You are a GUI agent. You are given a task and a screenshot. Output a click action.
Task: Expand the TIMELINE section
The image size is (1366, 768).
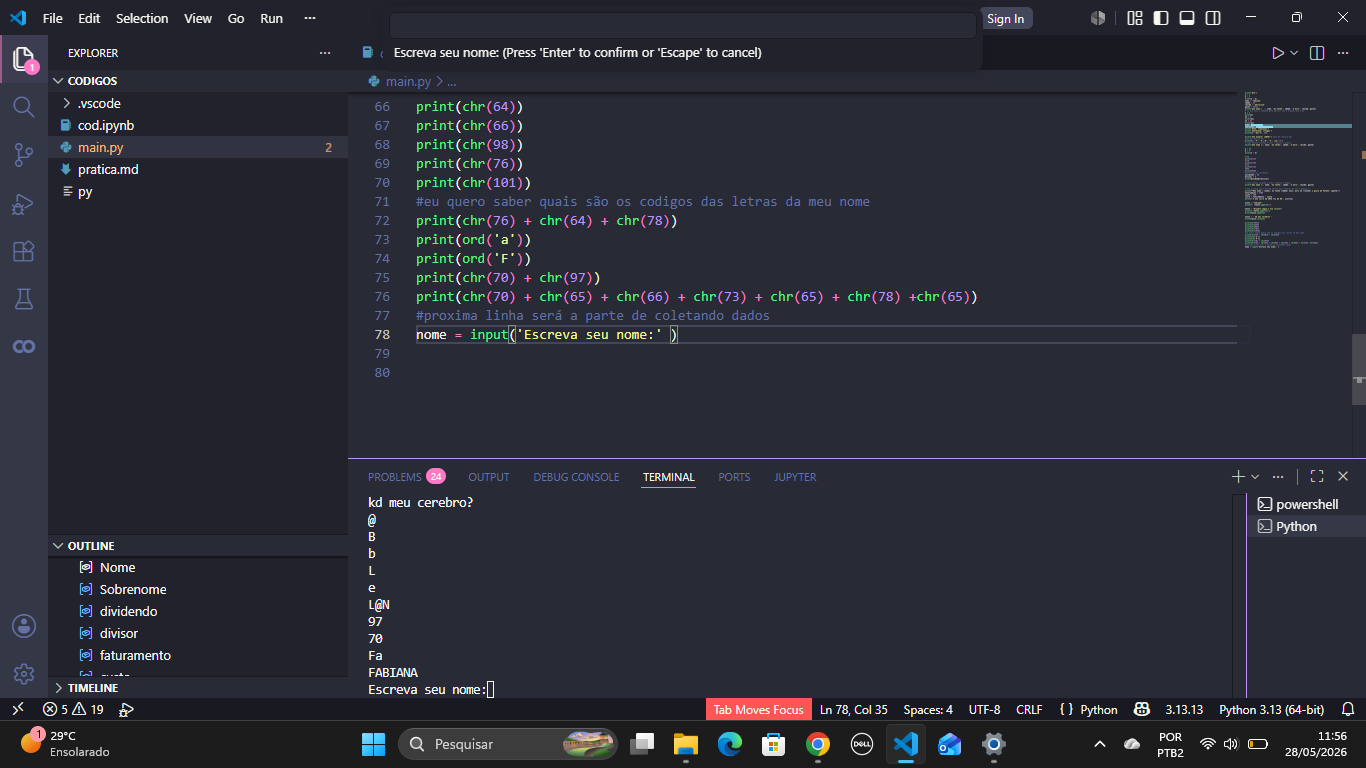pos(198,688)
